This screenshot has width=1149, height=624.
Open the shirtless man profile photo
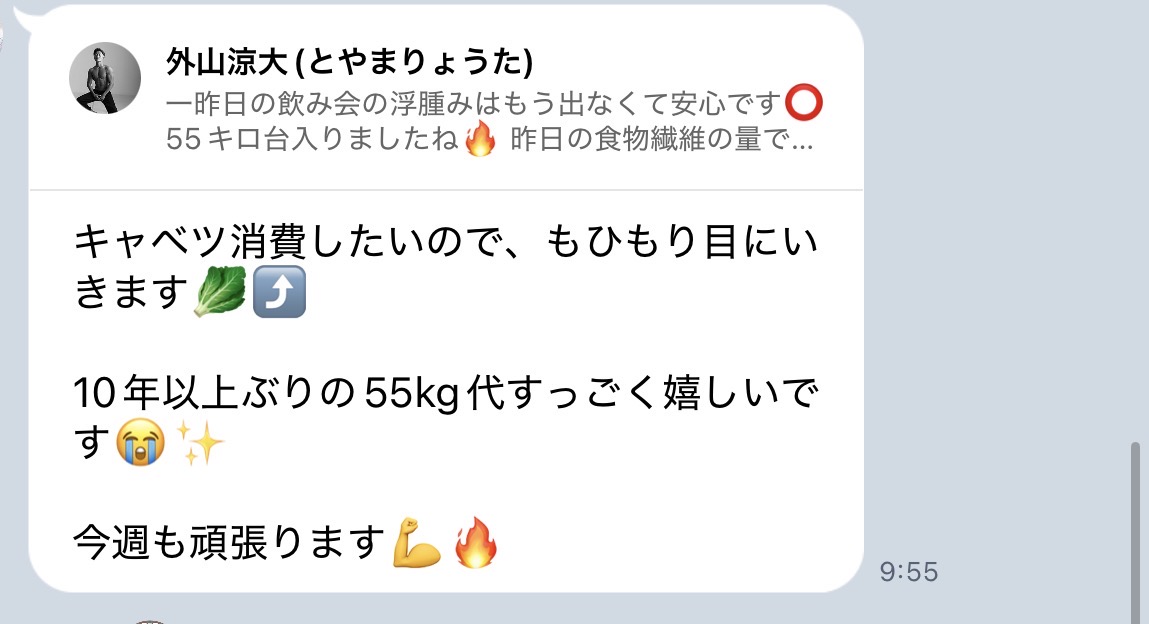105,78
